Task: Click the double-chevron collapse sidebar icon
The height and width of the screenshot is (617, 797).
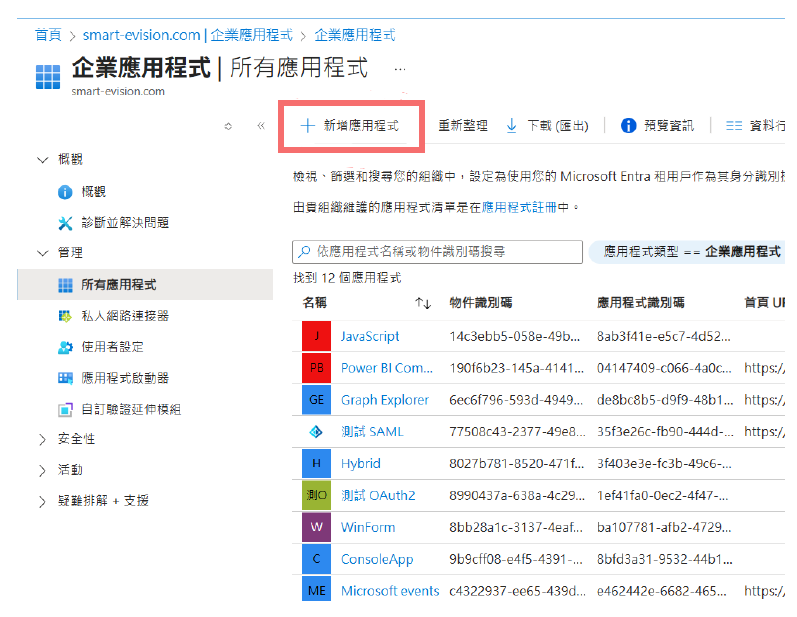Action: click(261, 126)
